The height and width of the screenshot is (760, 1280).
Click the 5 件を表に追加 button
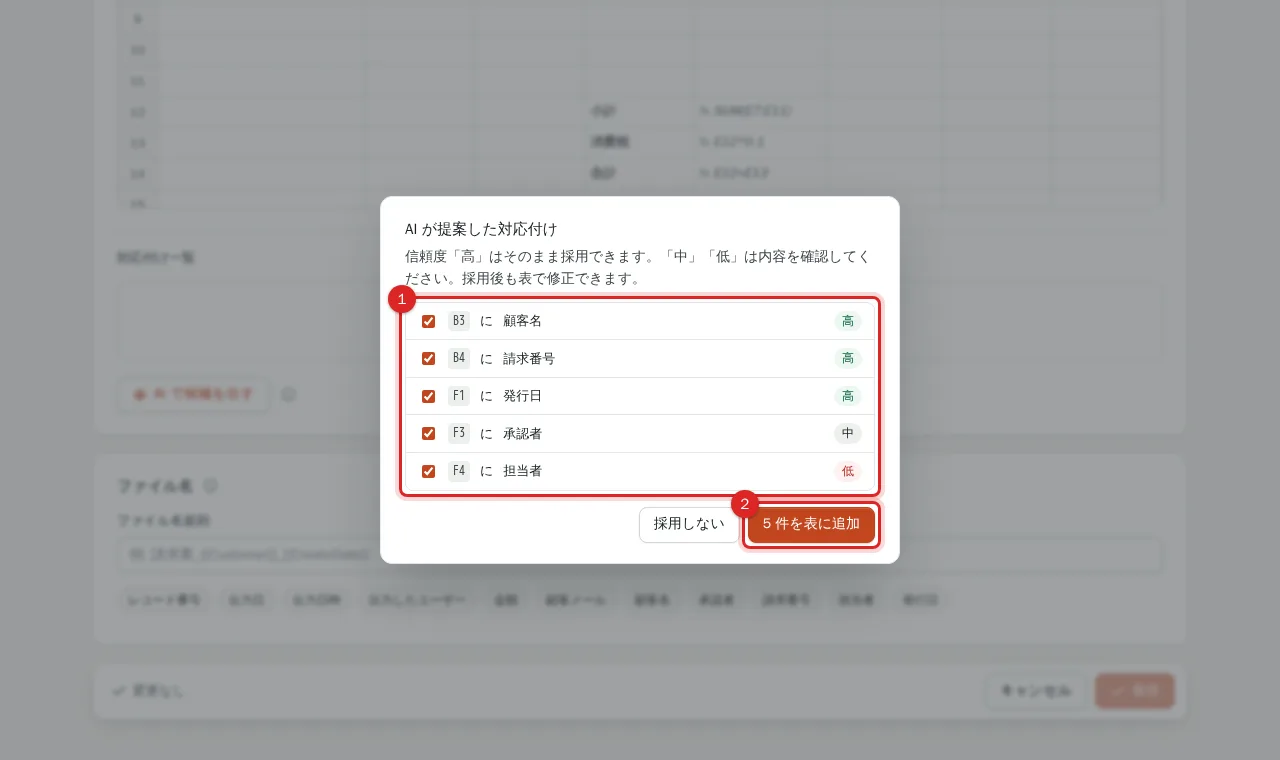811,524
